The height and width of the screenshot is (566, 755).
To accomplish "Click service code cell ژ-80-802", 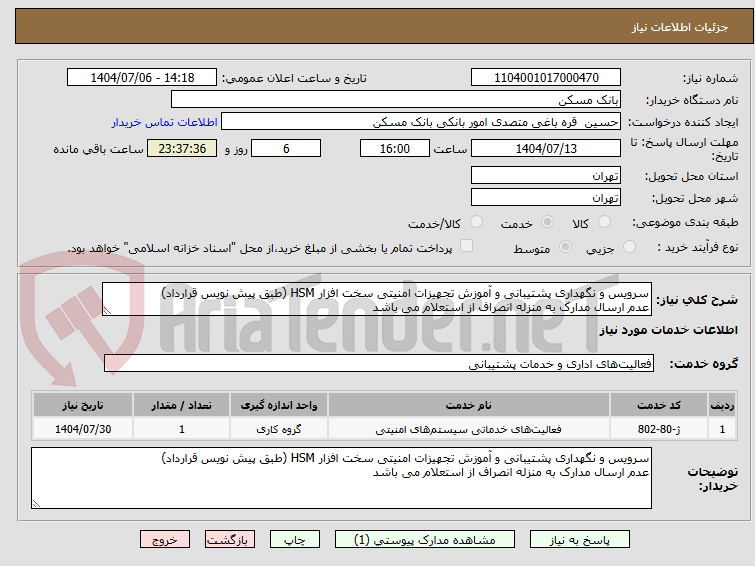I will pyautogui.click(x=658, y=429).
